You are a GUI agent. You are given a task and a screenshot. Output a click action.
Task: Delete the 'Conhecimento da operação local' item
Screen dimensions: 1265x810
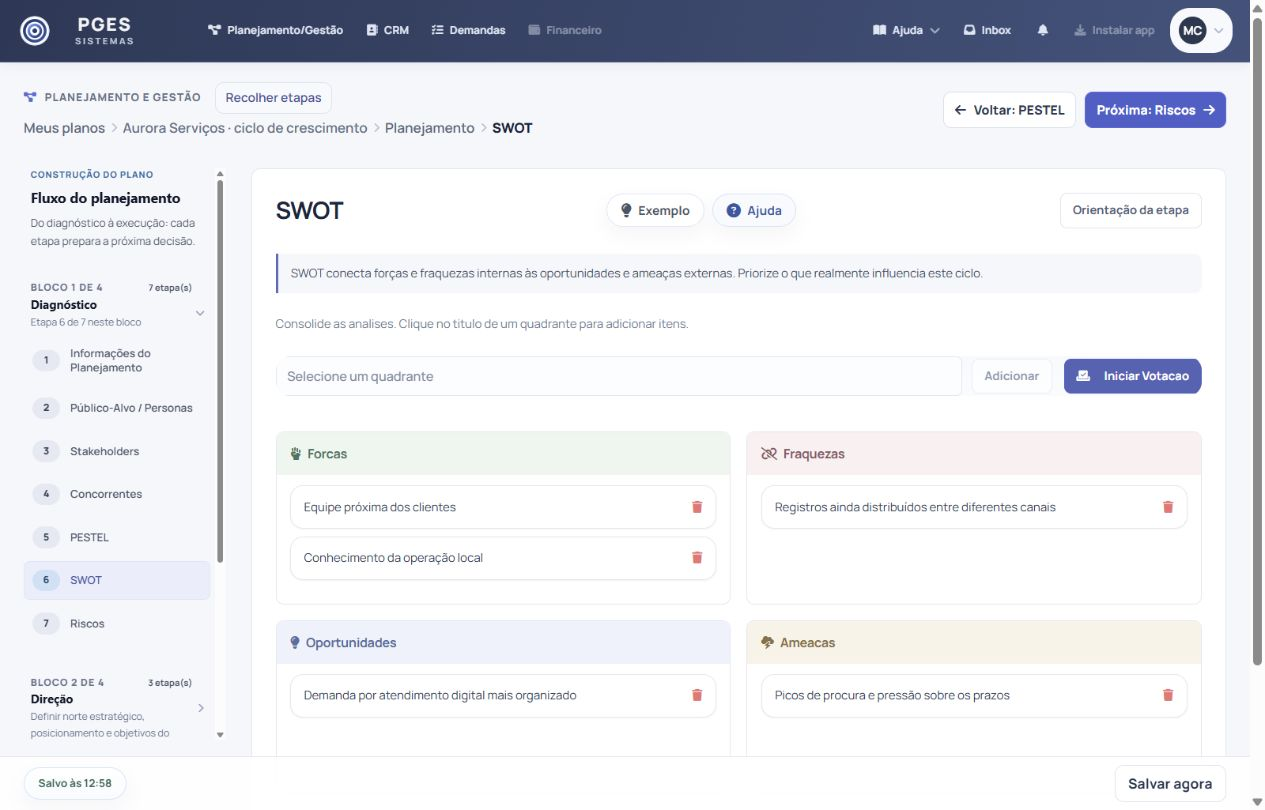click(x=697, y=558)
